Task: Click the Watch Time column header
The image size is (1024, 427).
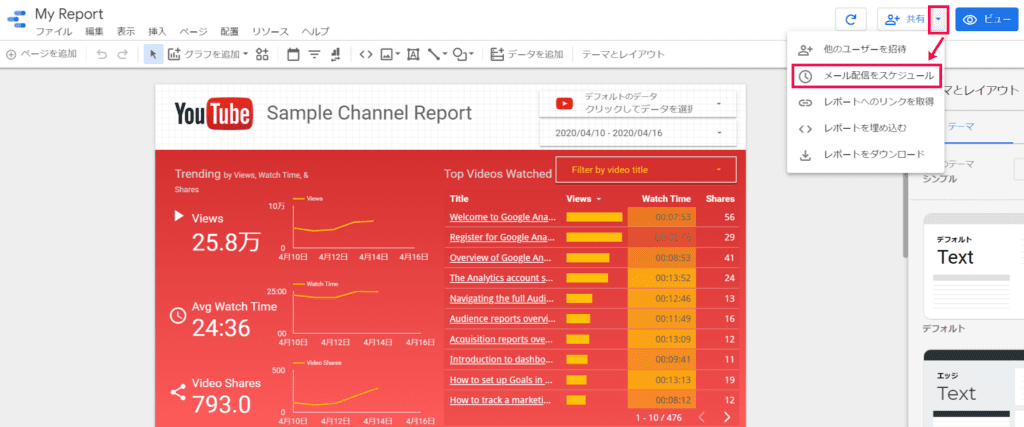Action: [665, 198]
